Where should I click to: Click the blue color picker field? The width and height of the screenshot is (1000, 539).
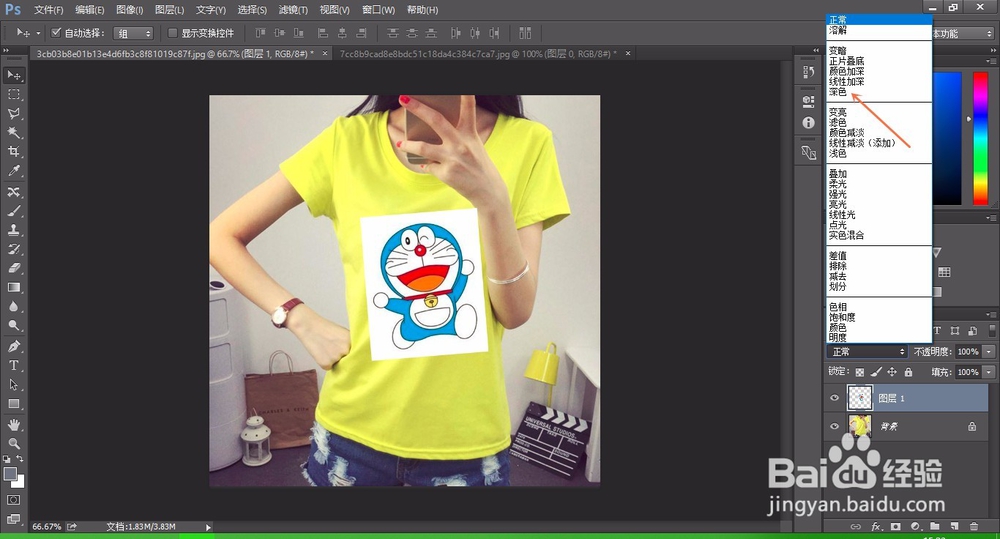947,138
